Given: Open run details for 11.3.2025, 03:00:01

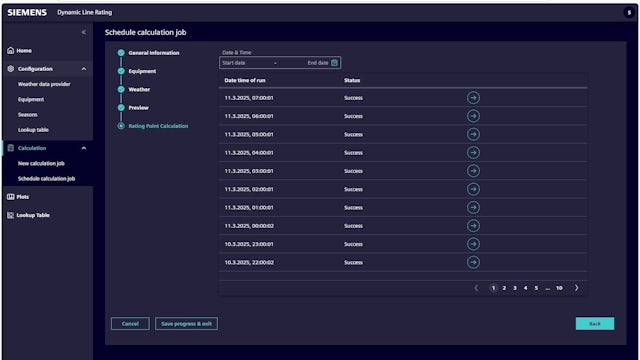Looking at the screenshot, I should click(x=473, y=171).
